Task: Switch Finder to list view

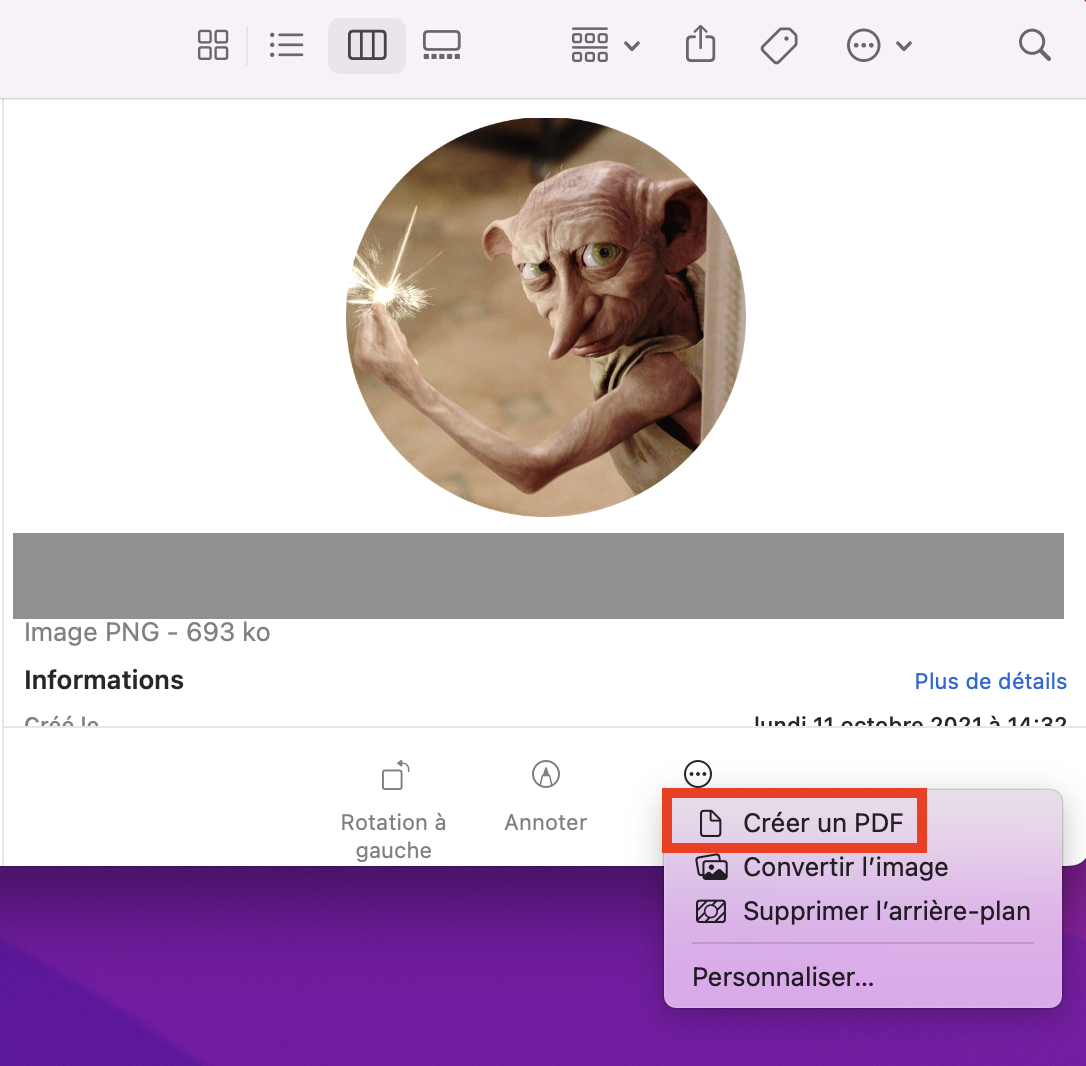Action: point(286,46)
